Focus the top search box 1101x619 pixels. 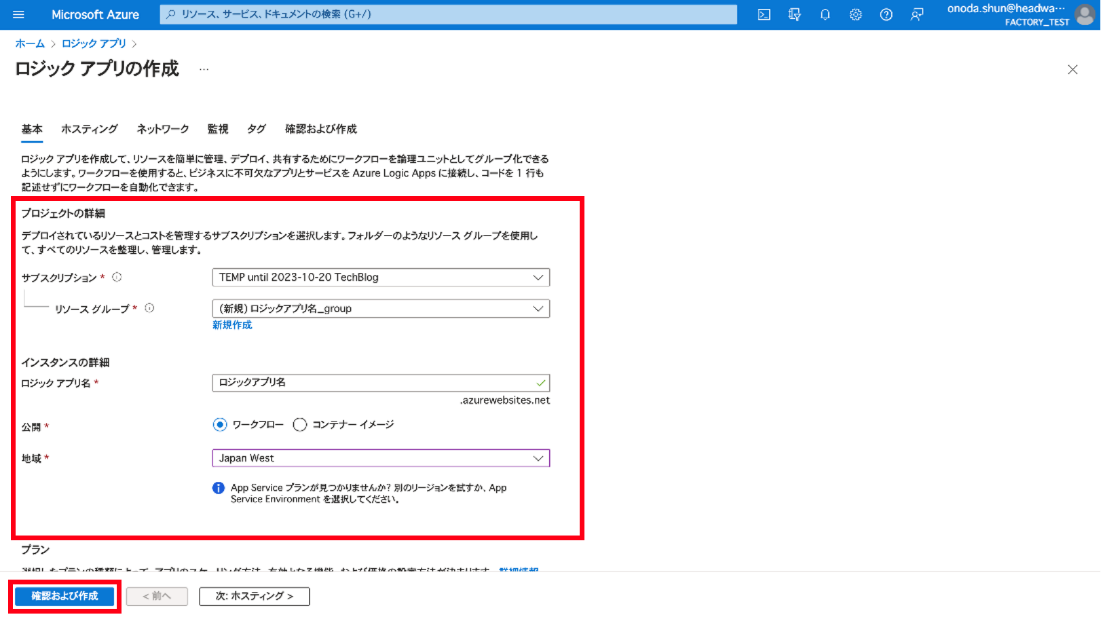449,14
